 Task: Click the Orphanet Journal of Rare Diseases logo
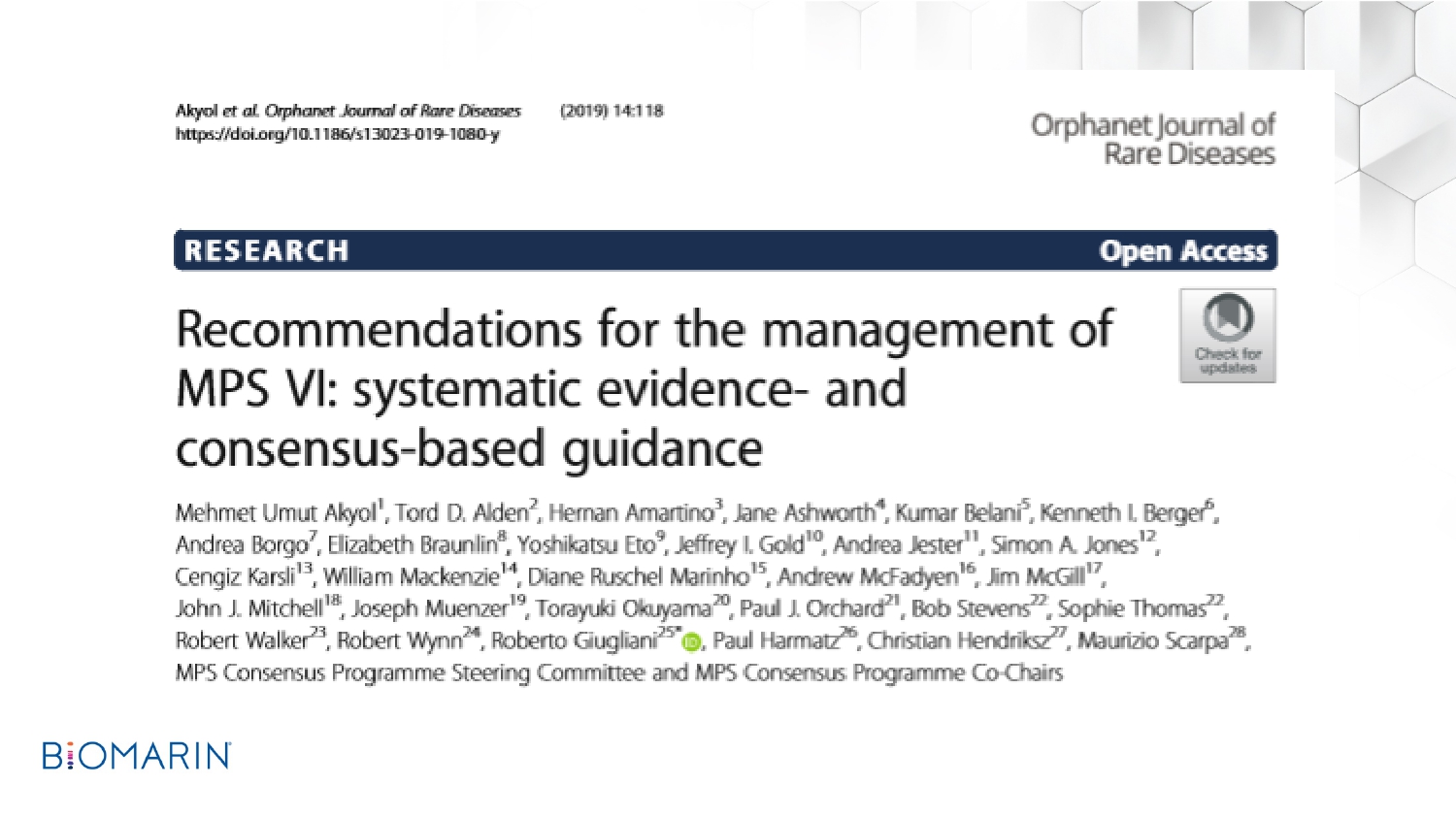1153,139
